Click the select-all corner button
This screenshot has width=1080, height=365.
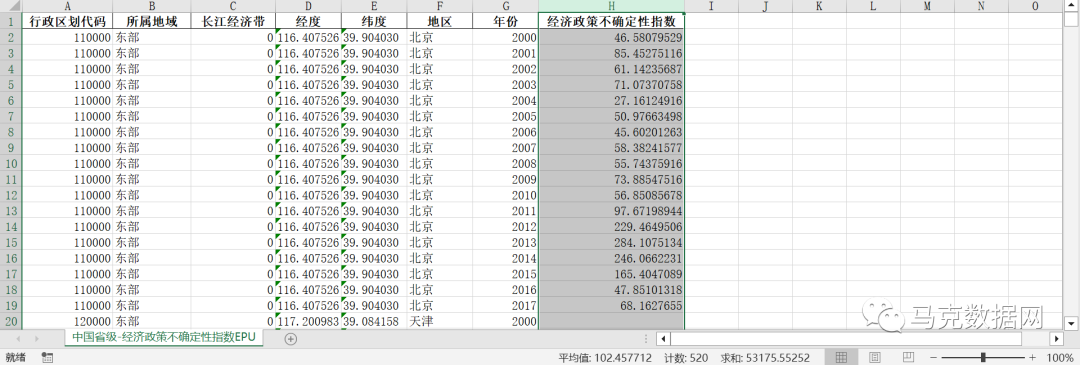[11, 6]
